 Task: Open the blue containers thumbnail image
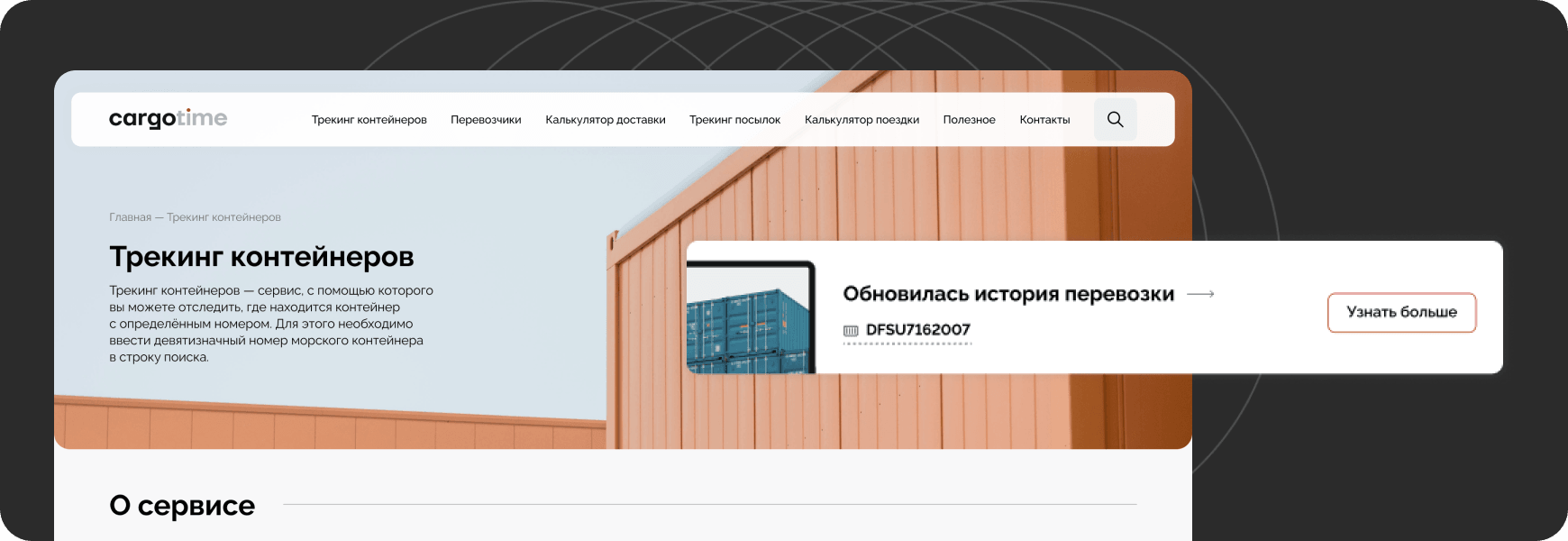click(751, 317)
